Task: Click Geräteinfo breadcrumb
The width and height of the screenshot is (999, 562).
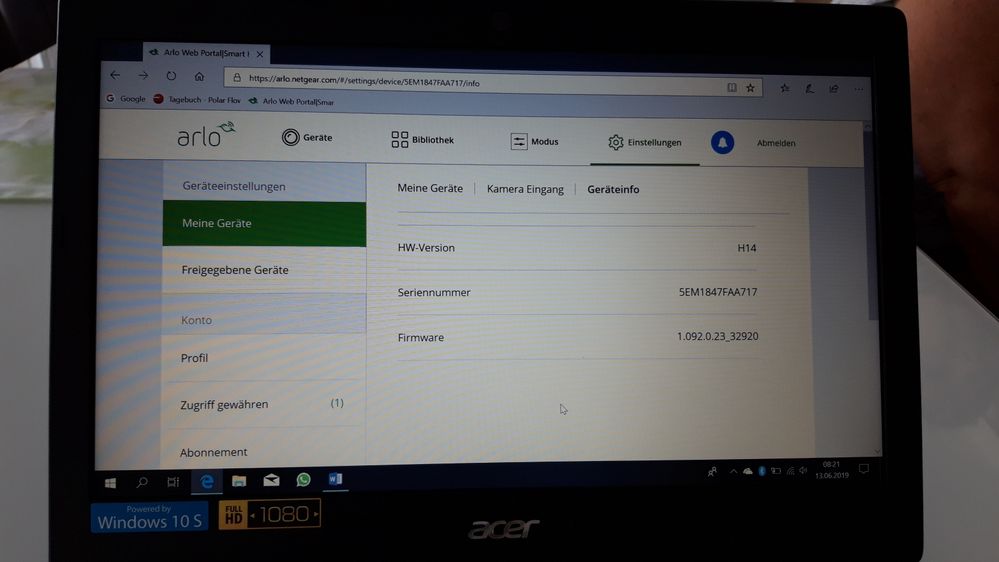Action: pos(613,189)
